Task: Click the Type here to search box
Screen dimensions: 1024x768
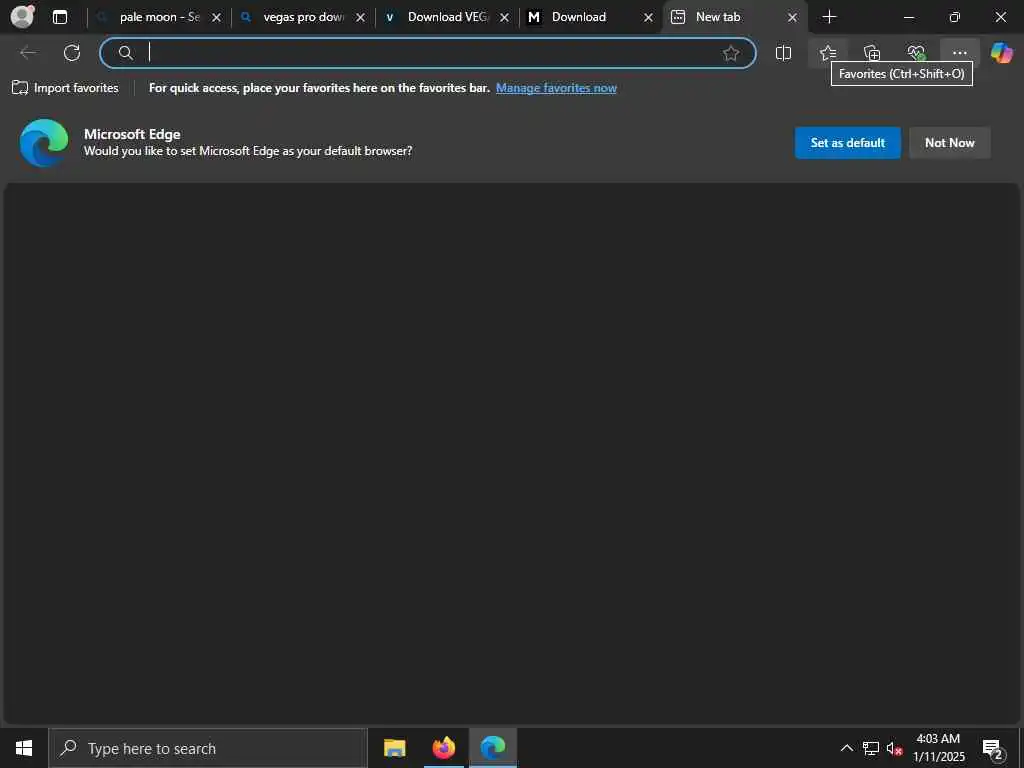Action: pyautogui.click(x=208, y=748)
